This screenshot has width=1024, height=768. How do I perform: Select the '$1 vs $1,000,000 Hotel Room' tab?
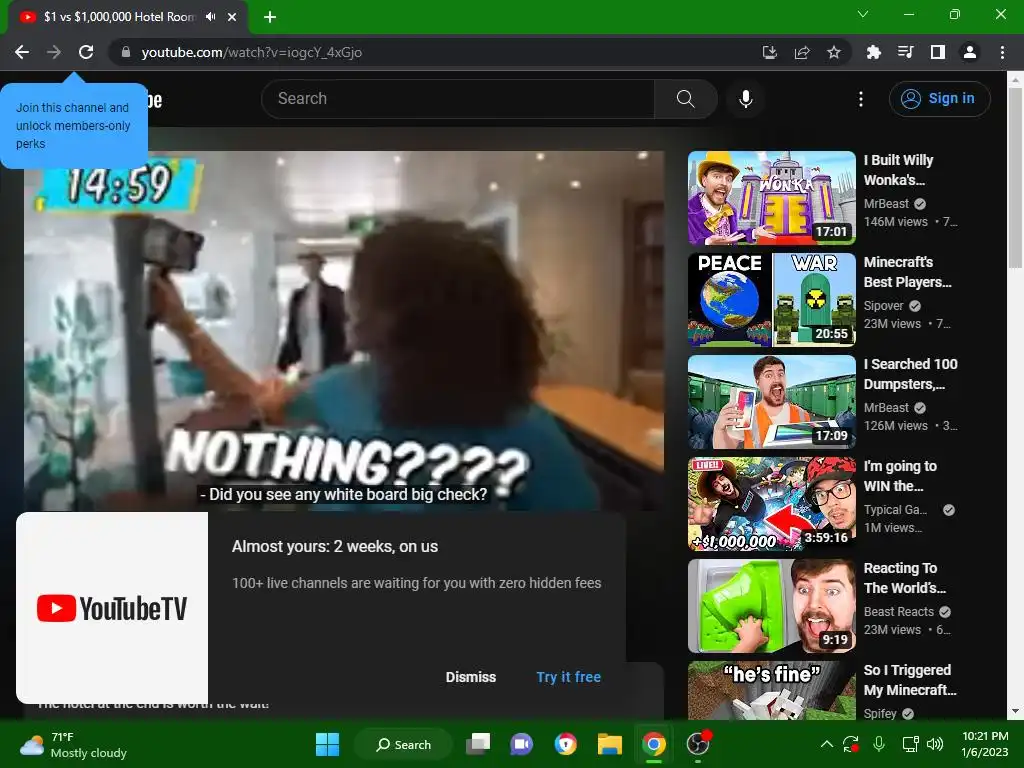(x=127, y=17)
